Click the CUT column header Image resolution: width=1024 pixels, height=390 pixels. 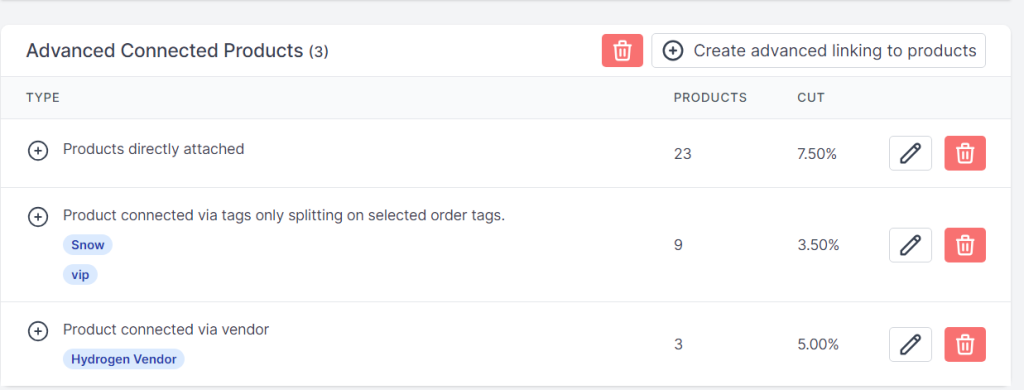pyautogui.click(x=811, y=98)
